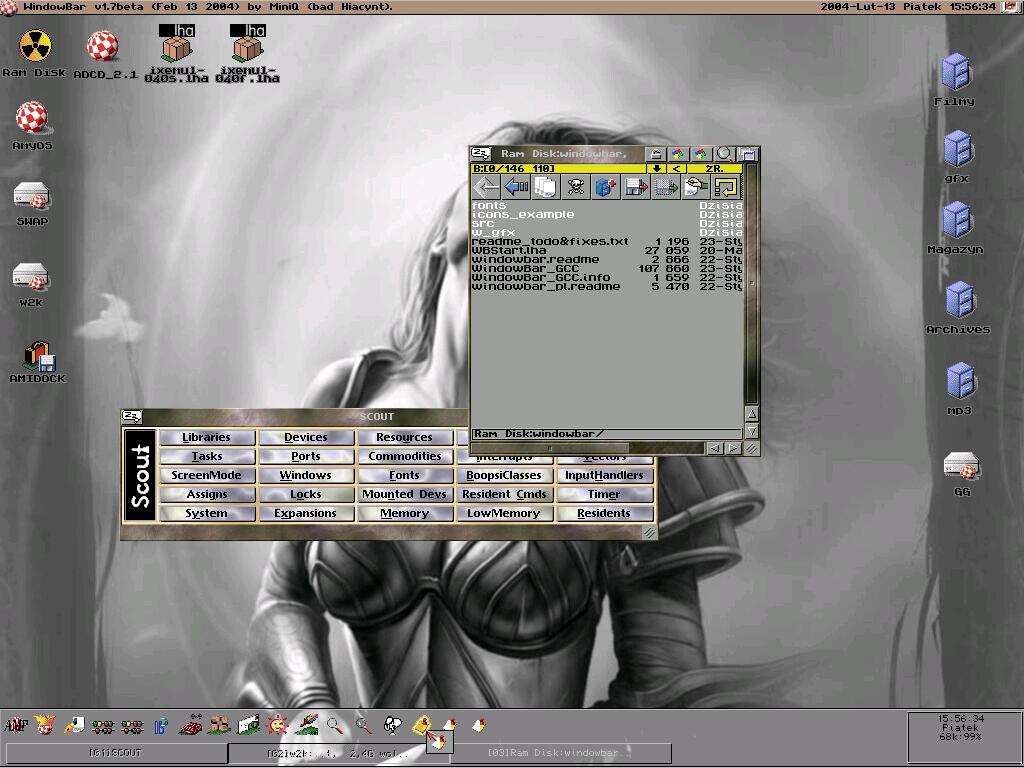Launch AMP player from the dock

coord(16,725)
